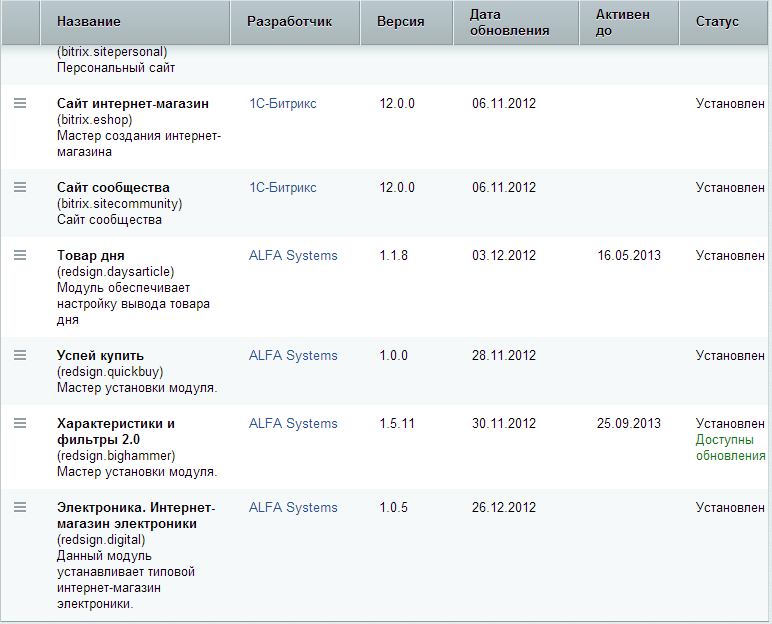772x624 pixels.
Task: Open ALFA Systems link for Товар дня
Action: [x=293, y=256]
